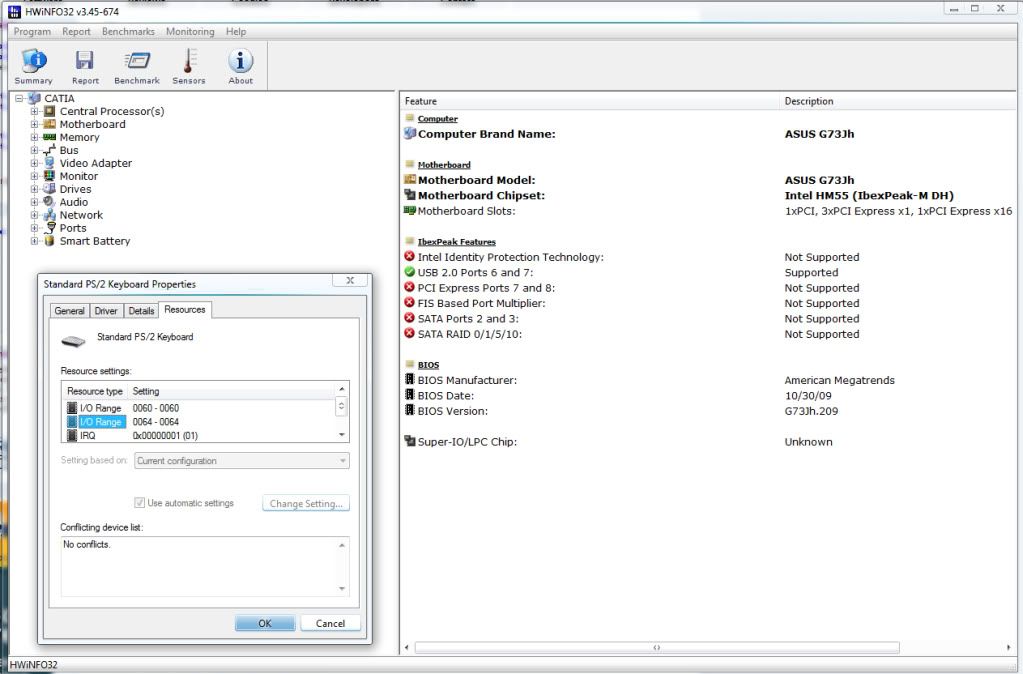1023x674 pixels.
Task: Click scroll right arrow in feature panel
Action: [x=1009, y=647]
